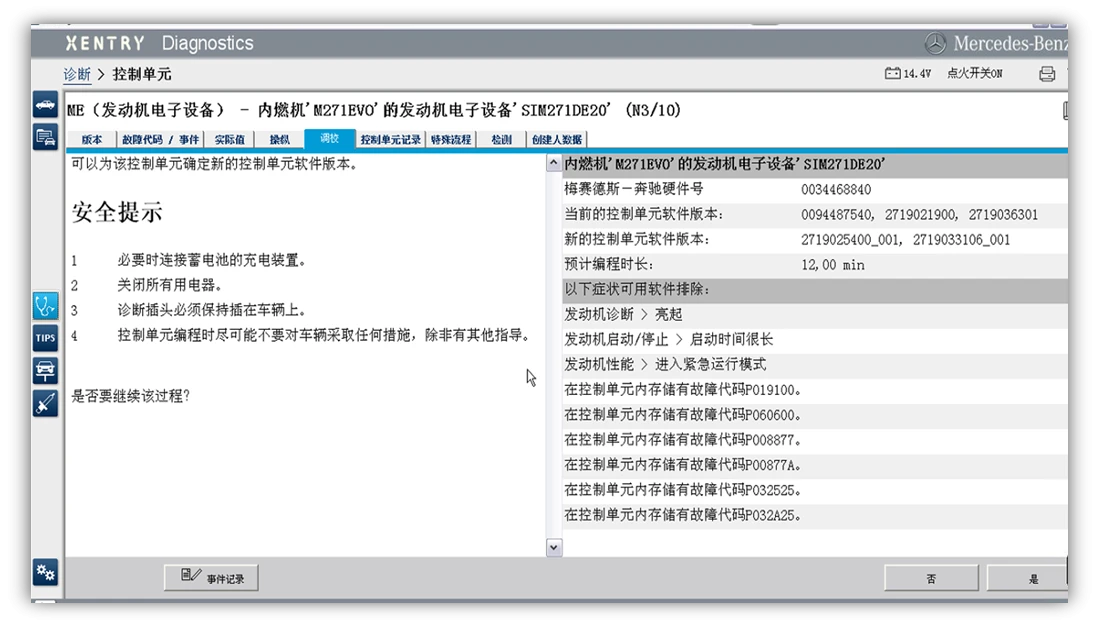Viewport: 1099px width, 627px height.
Task: Click the printer icon in header
Action: 1047,74
